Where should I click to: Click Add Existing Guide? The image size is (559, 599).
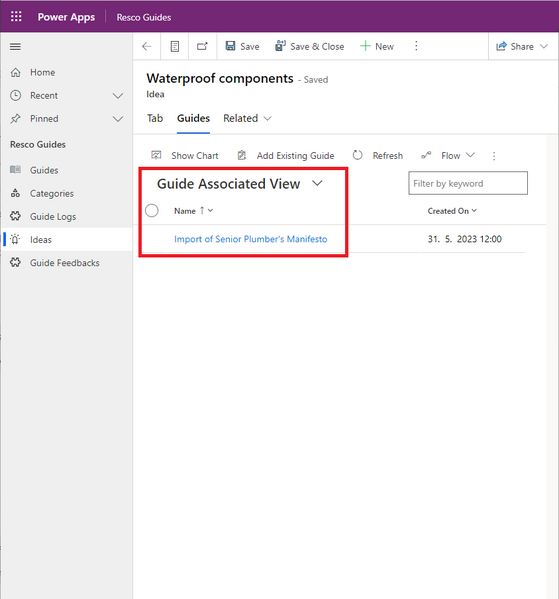pyautogui.click(x=286, y=155)
